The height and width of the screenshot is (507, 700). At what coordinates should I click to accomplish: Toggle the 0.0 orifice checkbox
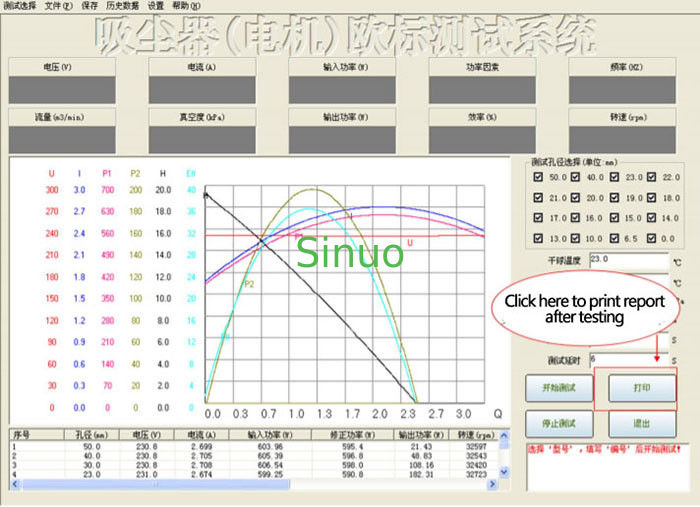(651, 239)
